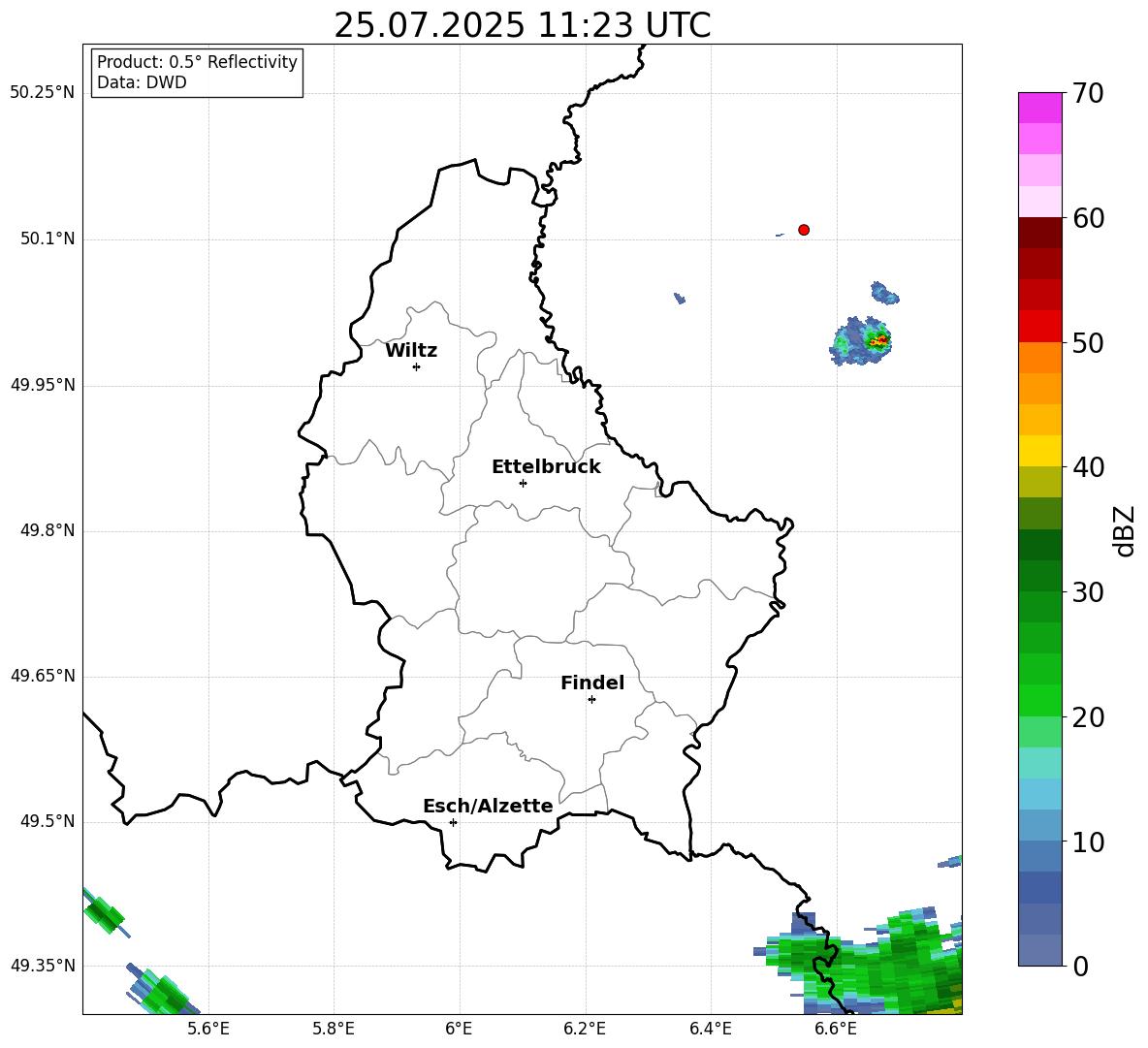This screenshot has height=1048, width=1148.
Task: Click the 49.65°N latitude label
Action: (x=43, y=676)
